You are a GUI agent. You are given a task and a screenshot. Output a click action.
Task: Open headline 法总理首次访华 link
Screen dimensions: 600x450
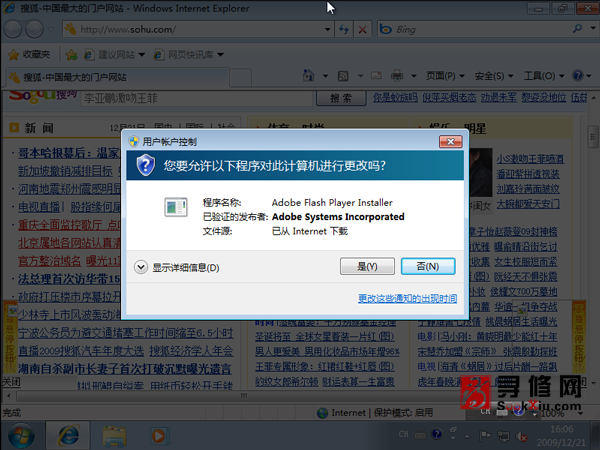[69, 279]
